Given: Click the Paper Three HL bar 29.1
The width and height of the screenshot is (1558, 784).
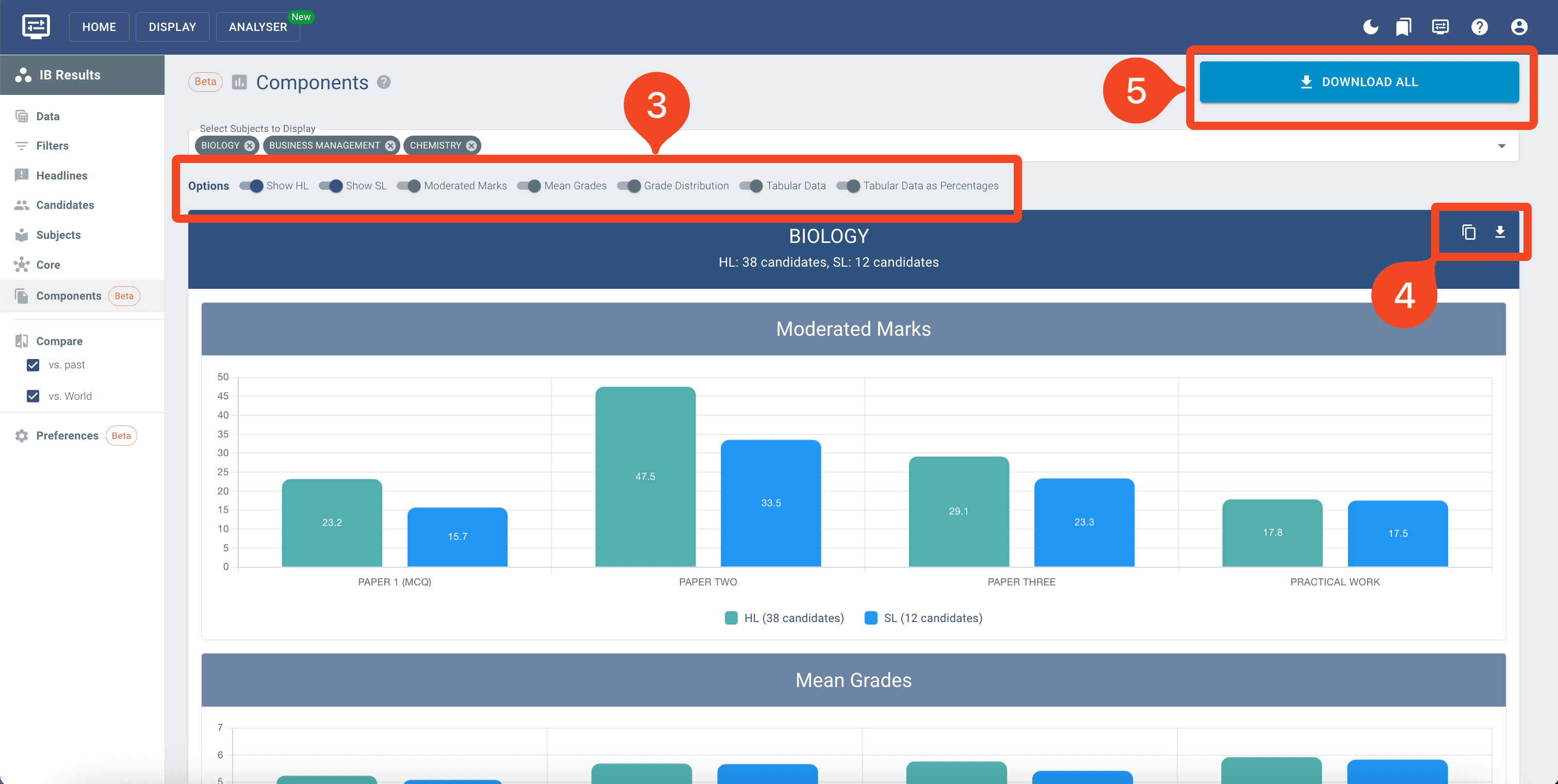Looking at the screenshot, I should click(959, 511).
